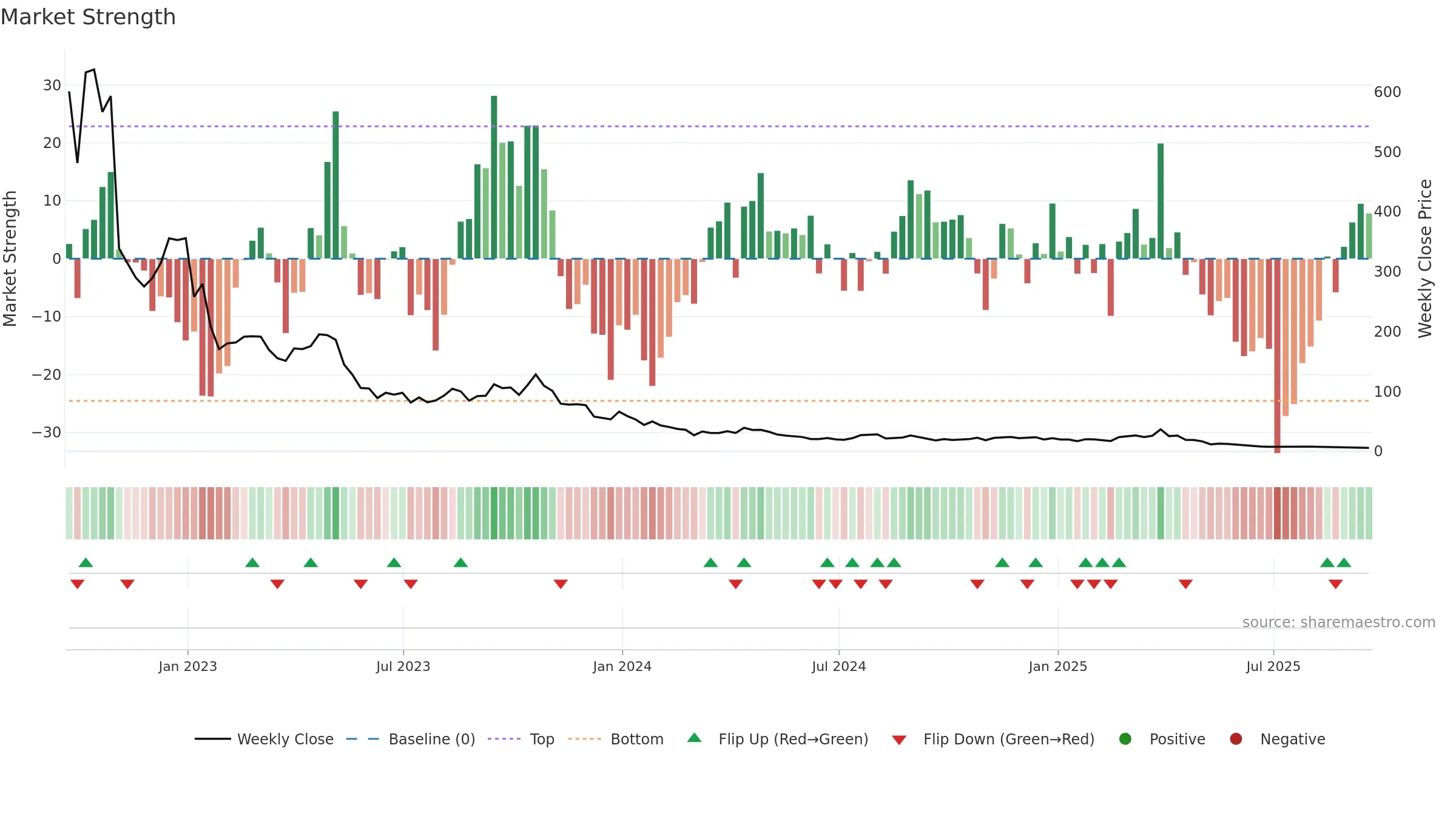This screenshot has height=819, width=1456.
Task: Click the Market Strength chart title
Action: (88, 17)
